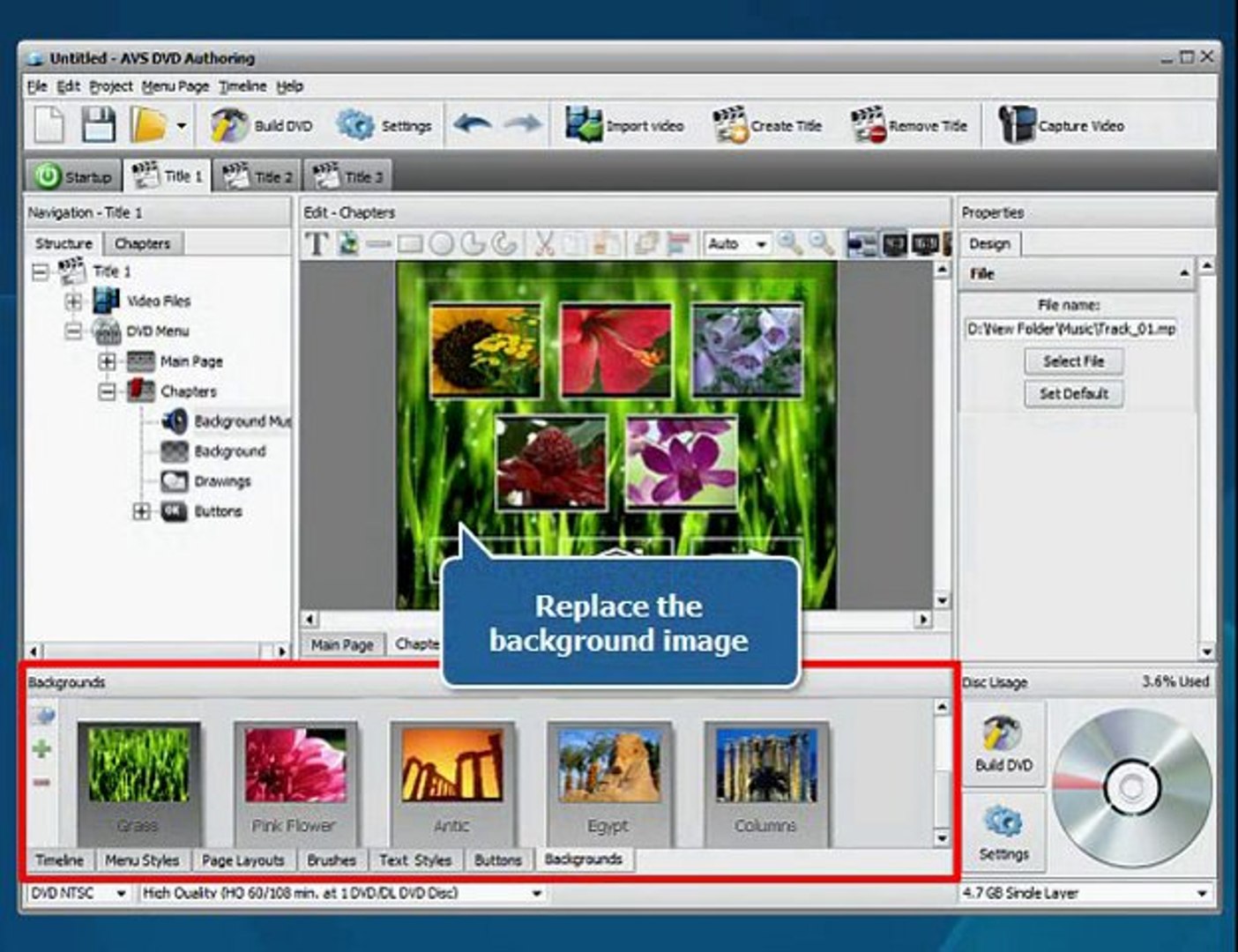
Task: Click Build DVD in the top toolbar
Action: click(x=261, y=125)
